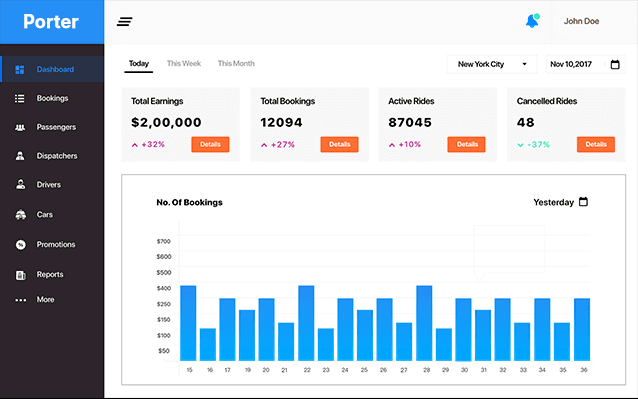Image resolution: width=638 pixels, height=399 pixels.
Task: Click the +27% change indicator
Action: (278, 145)
